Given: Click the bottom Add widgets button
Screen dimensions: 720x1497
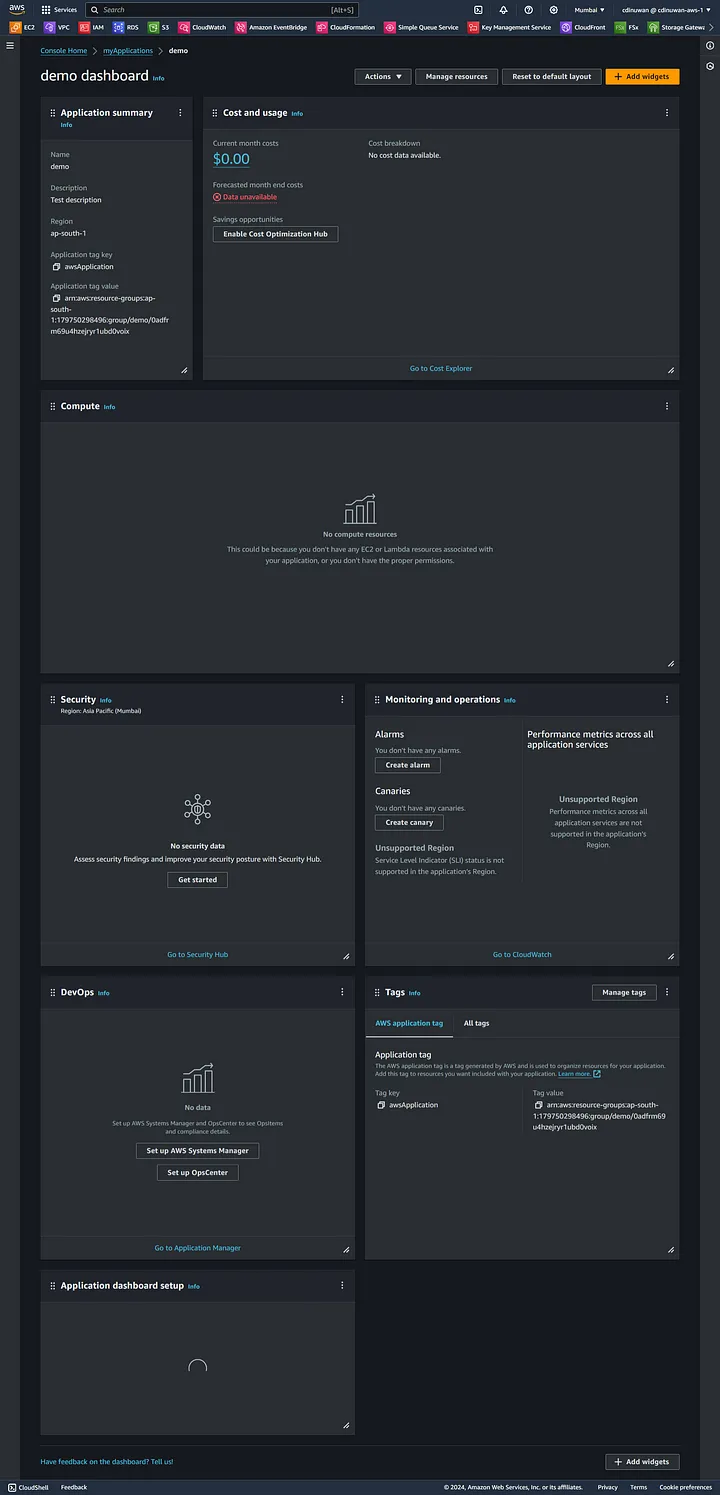Looking at the screenshot, I should pos(642,1462).
